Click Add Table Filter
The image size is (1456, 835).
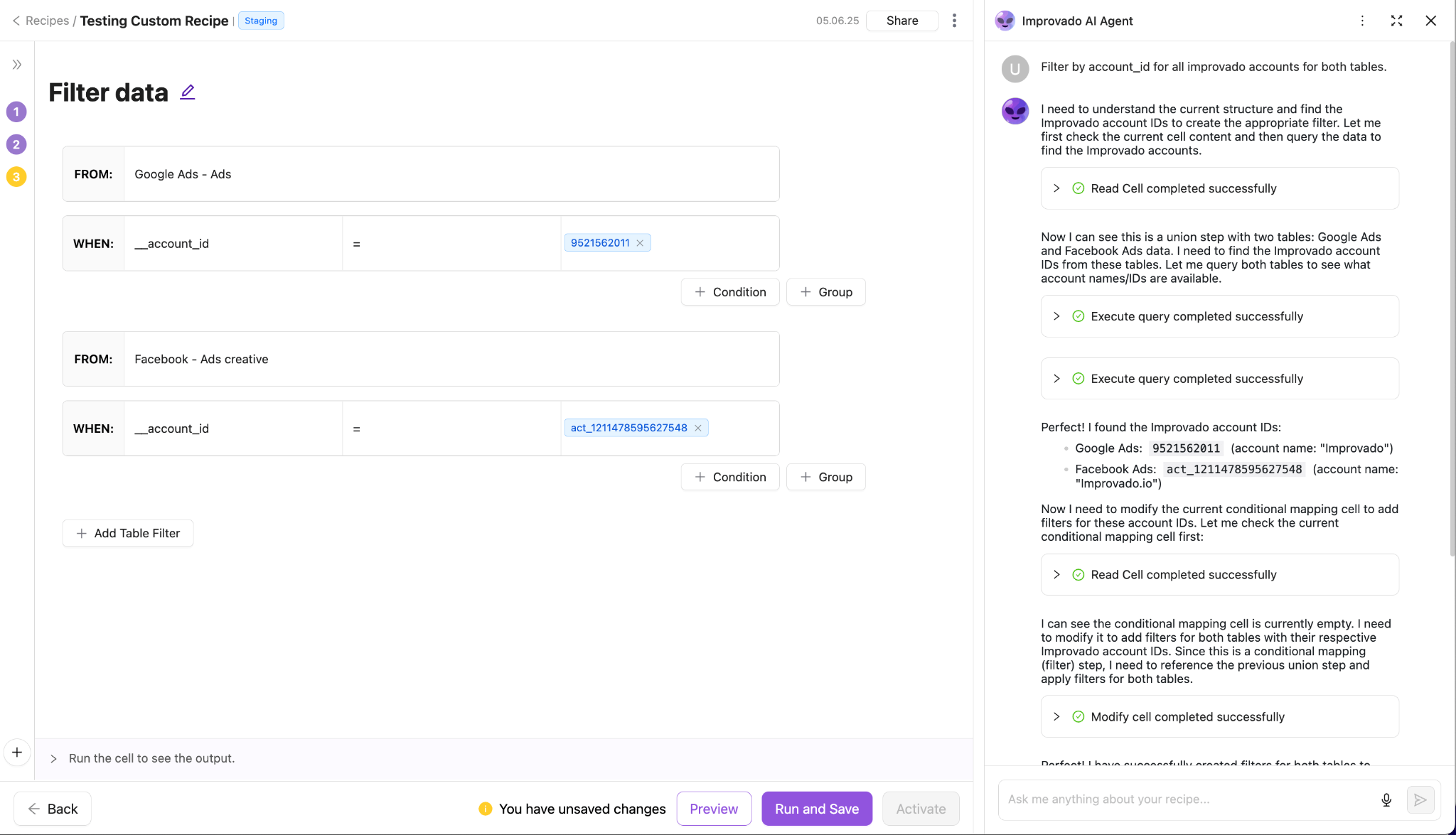click(x=127, y=532)
